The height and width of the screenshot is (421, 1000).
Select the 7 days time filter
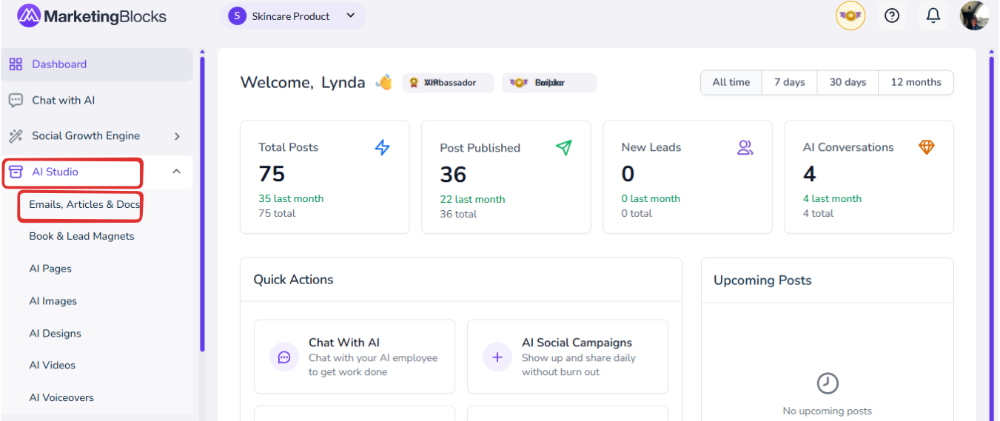789,82
